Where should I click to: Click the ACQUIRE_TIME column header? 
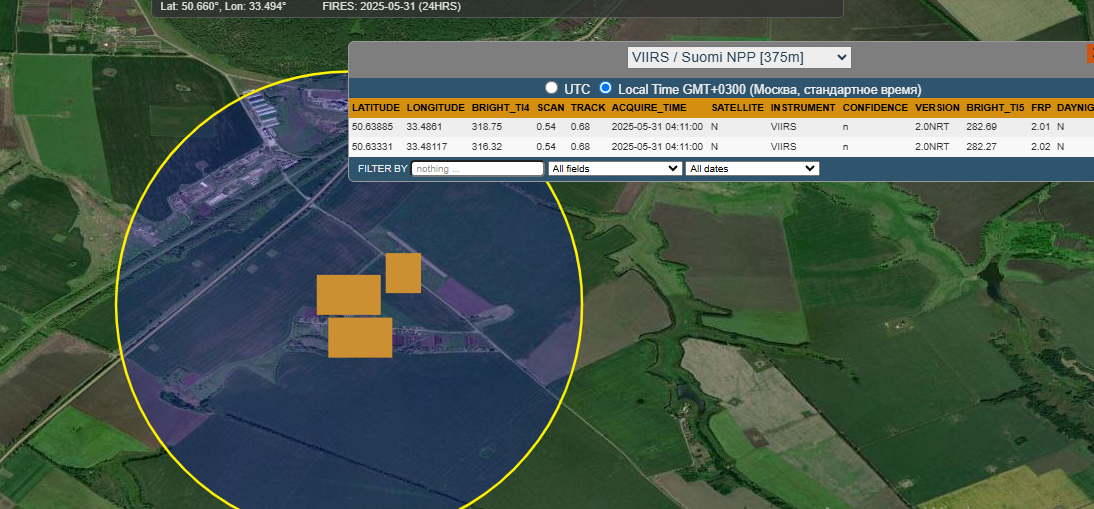pos(650,108)
